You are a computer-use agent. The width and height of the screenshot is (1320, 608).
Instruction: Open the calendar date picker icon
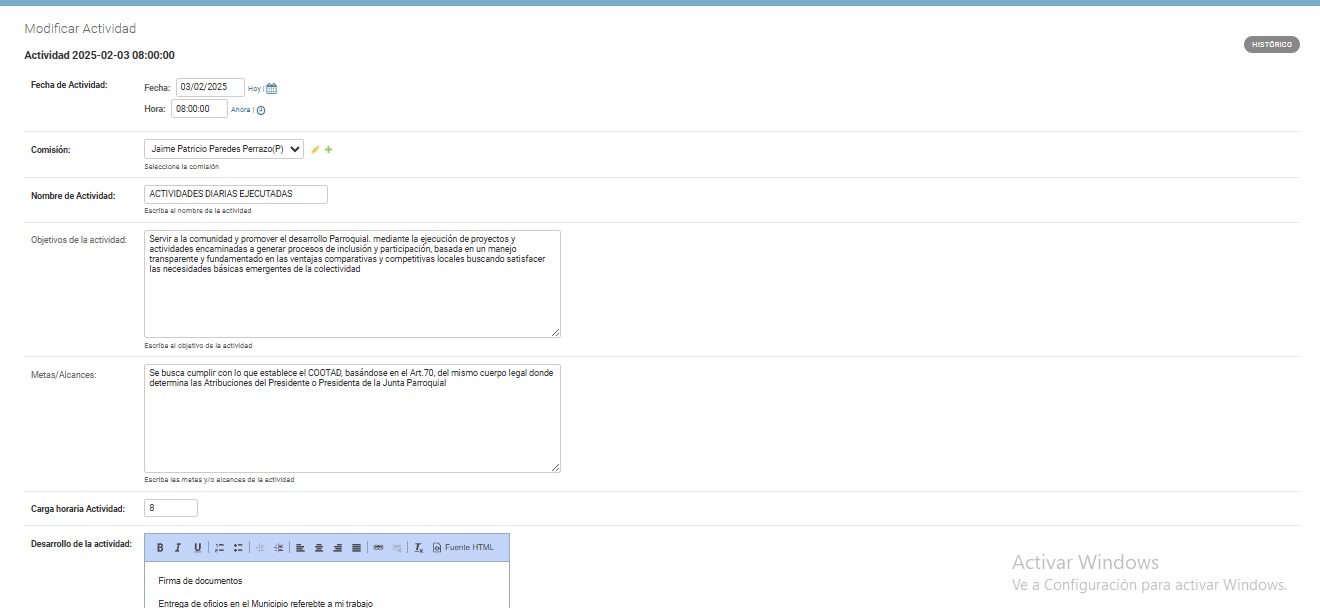(x=271, y=88)
